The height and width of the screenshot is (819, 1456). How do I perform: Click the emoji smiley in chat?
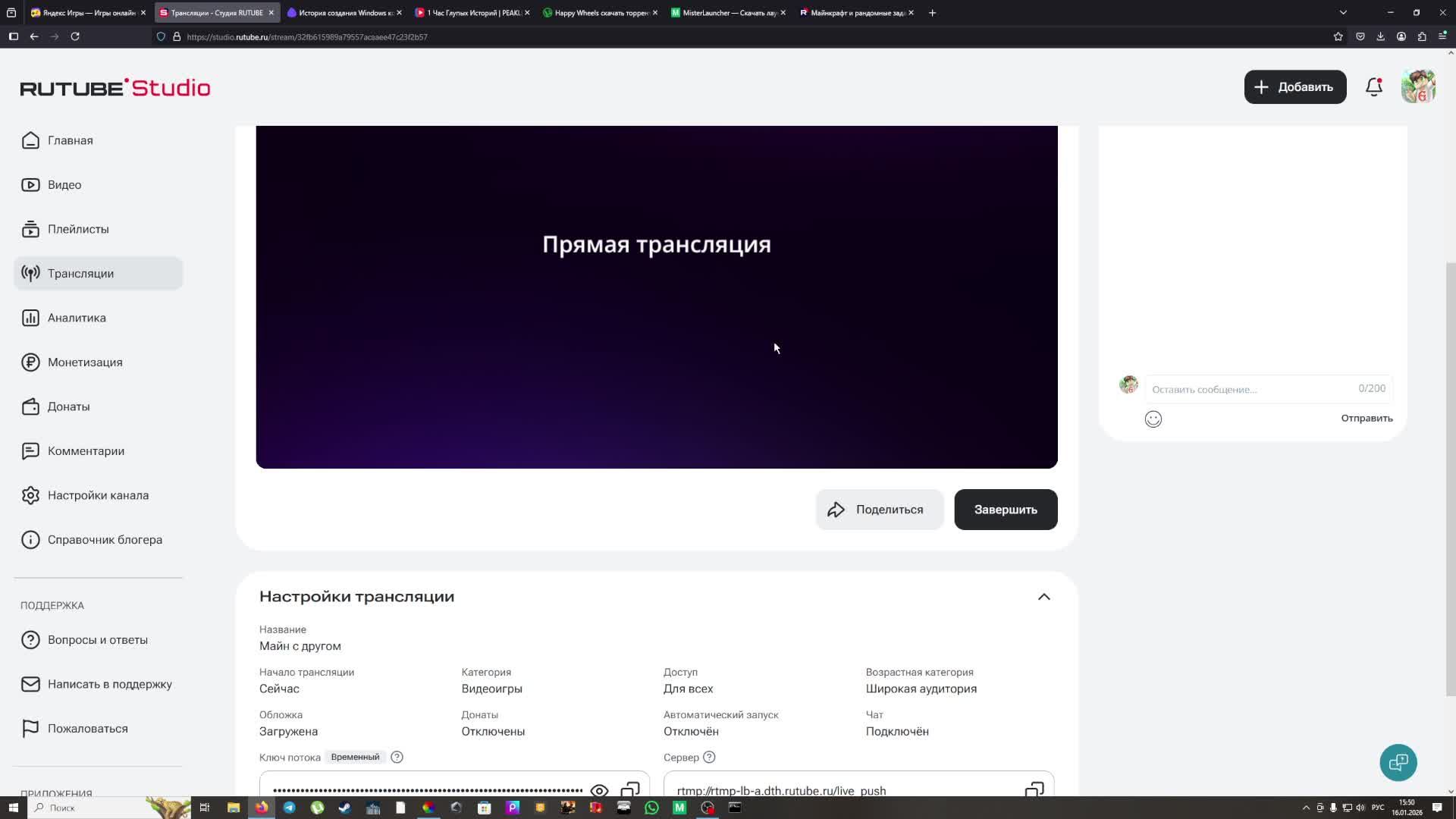(1153, 419)
